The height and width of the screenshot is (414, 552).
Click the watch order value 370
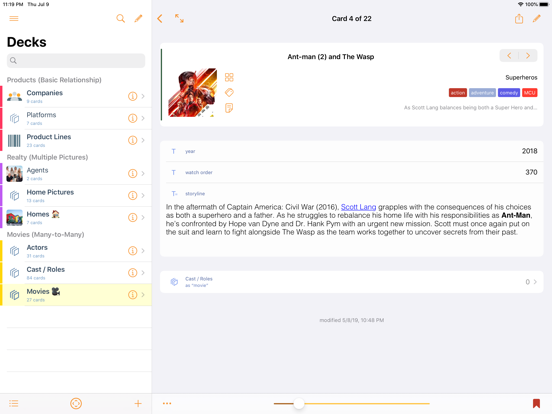531,172
